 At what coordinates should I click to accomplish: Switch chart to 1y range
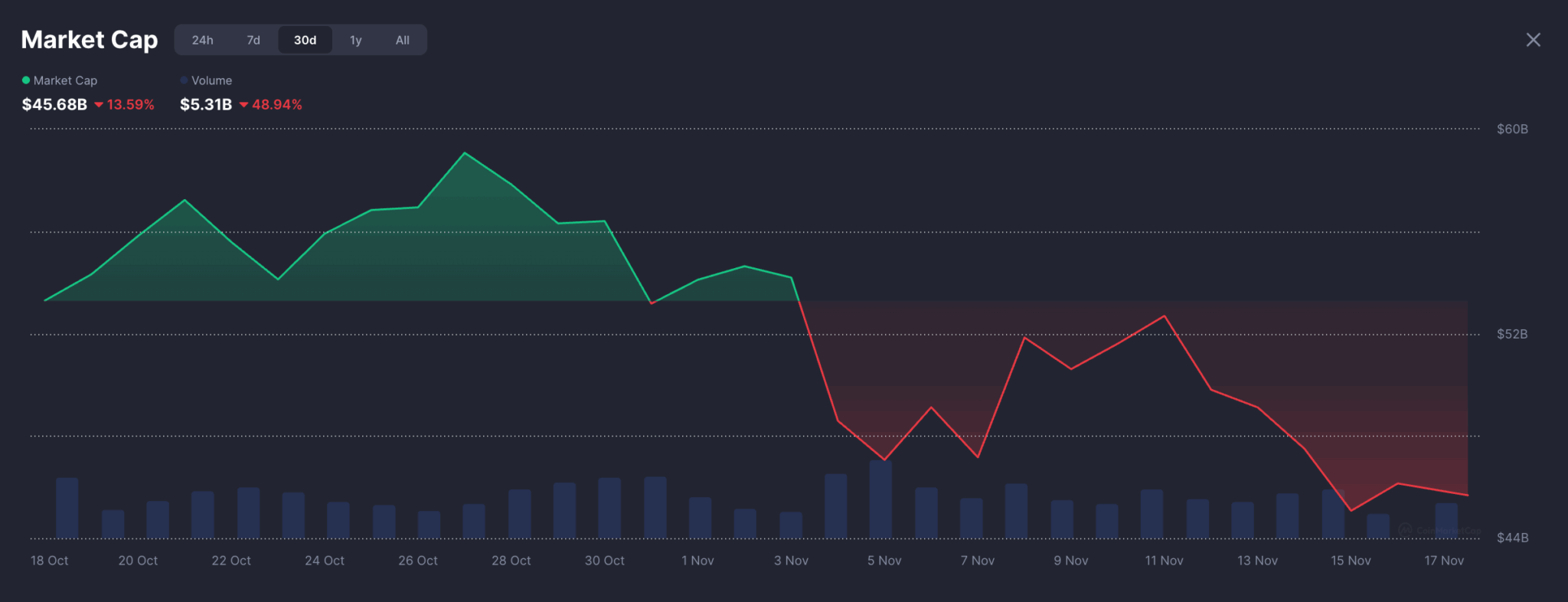(355, 40)
